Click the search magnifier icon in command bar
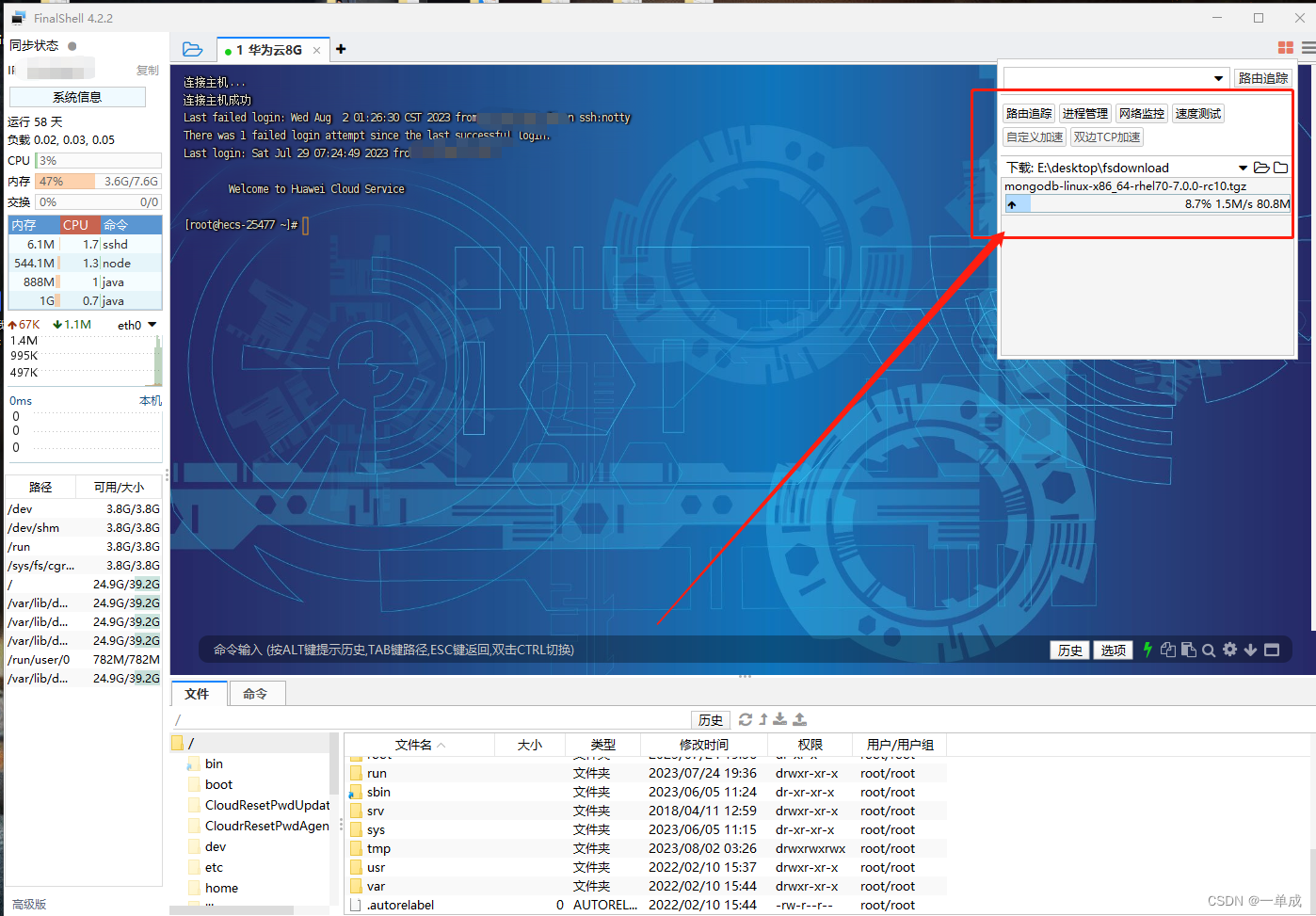The width and height of the screenshot is (1316, 916). coord(1209,650)
